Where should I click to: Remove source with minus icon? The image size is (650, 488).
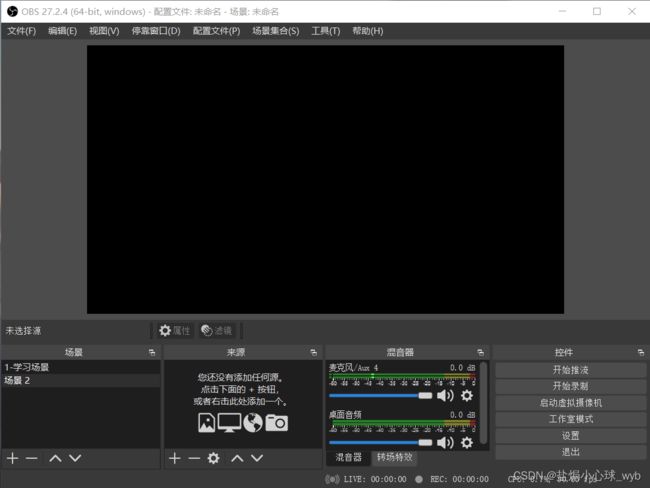194,458
